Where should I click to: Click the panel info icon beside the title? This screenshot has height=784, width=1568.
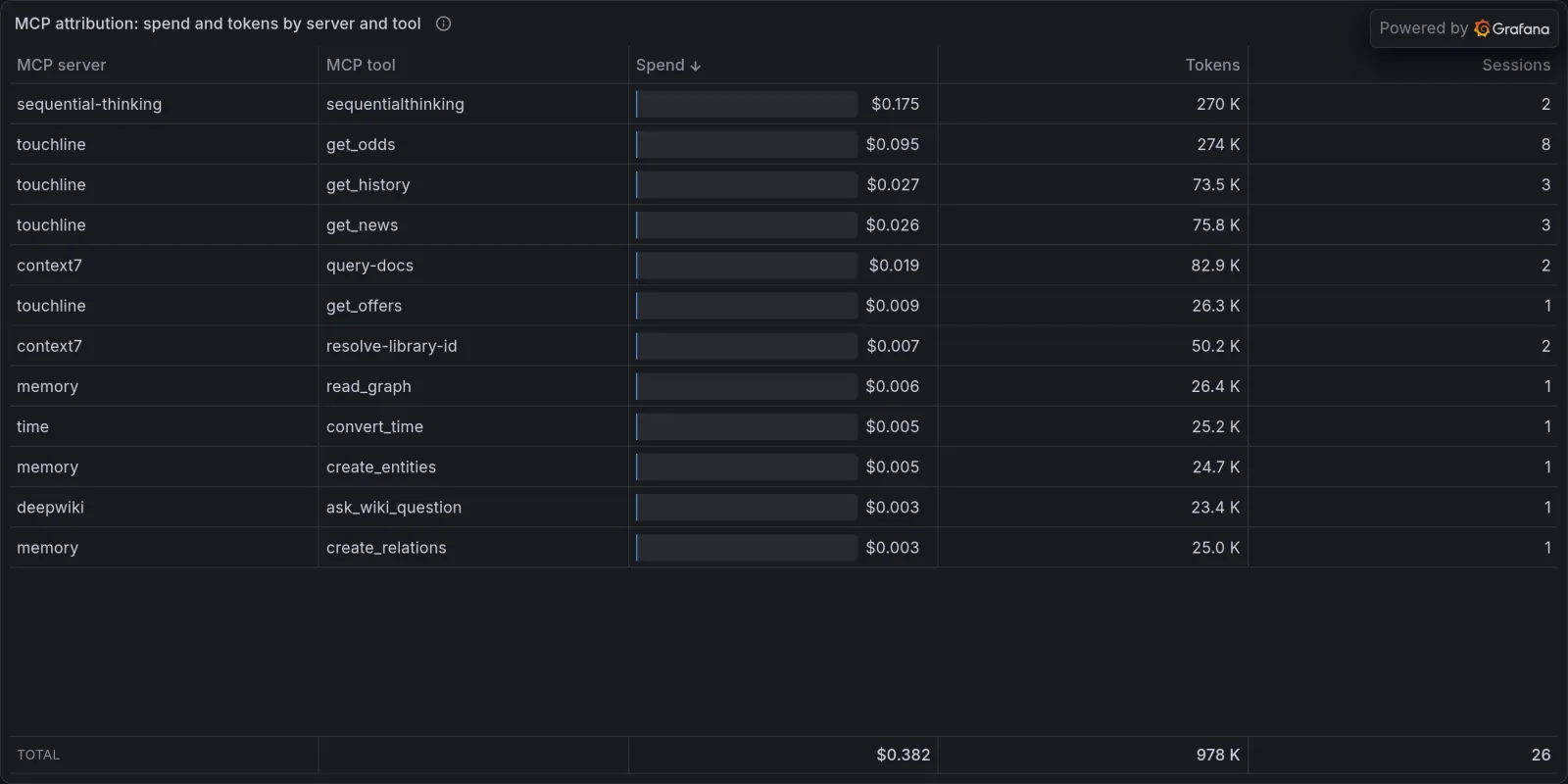pyautogui.click(x=443, y=24)
